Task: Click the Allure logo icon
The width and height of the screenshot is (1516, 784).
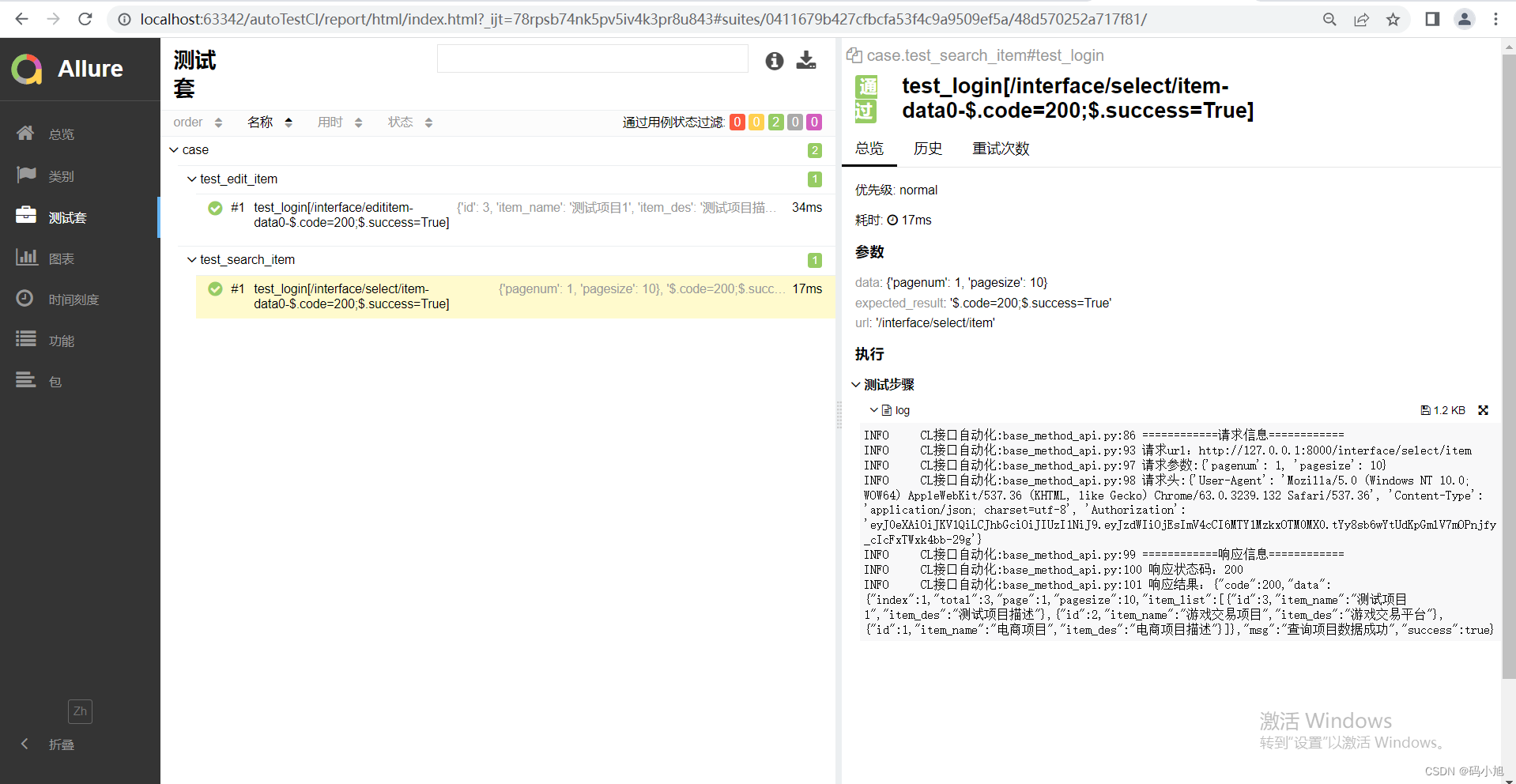Action: 27,69
